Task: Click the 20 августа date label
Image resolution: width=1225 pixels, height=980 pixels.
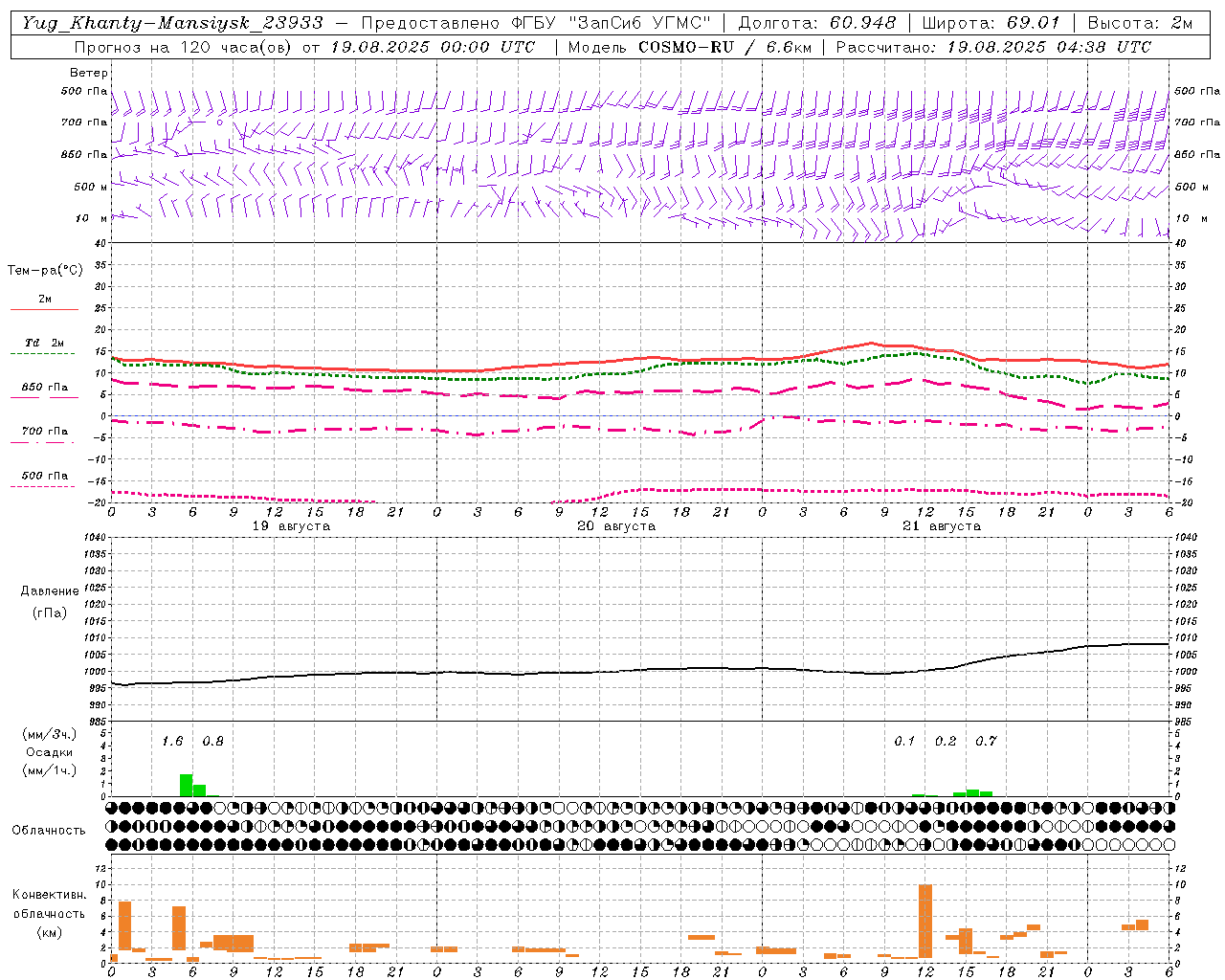Action: point(616,526)
